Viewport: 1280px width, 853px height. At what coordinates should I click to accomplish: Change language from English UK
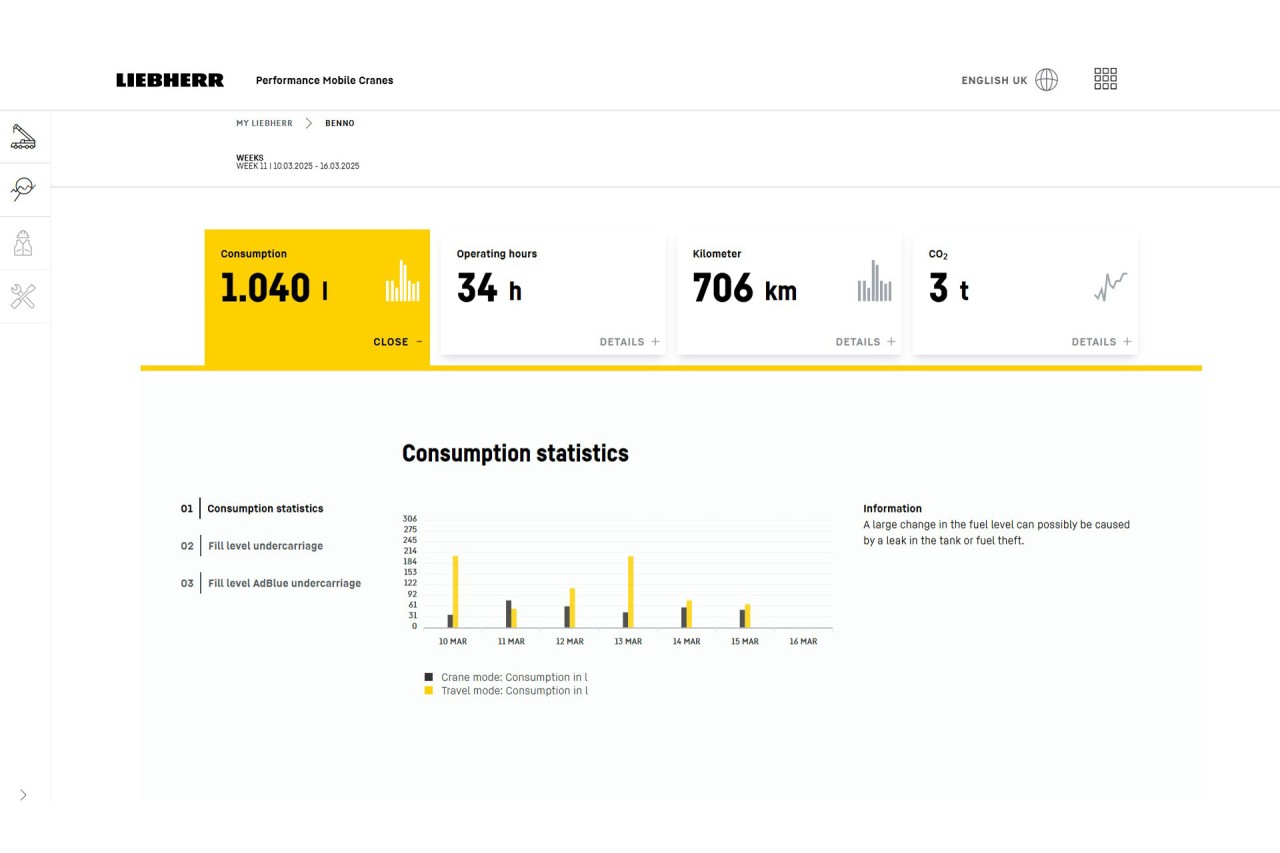pyautogui.click(x=994, y=81)
